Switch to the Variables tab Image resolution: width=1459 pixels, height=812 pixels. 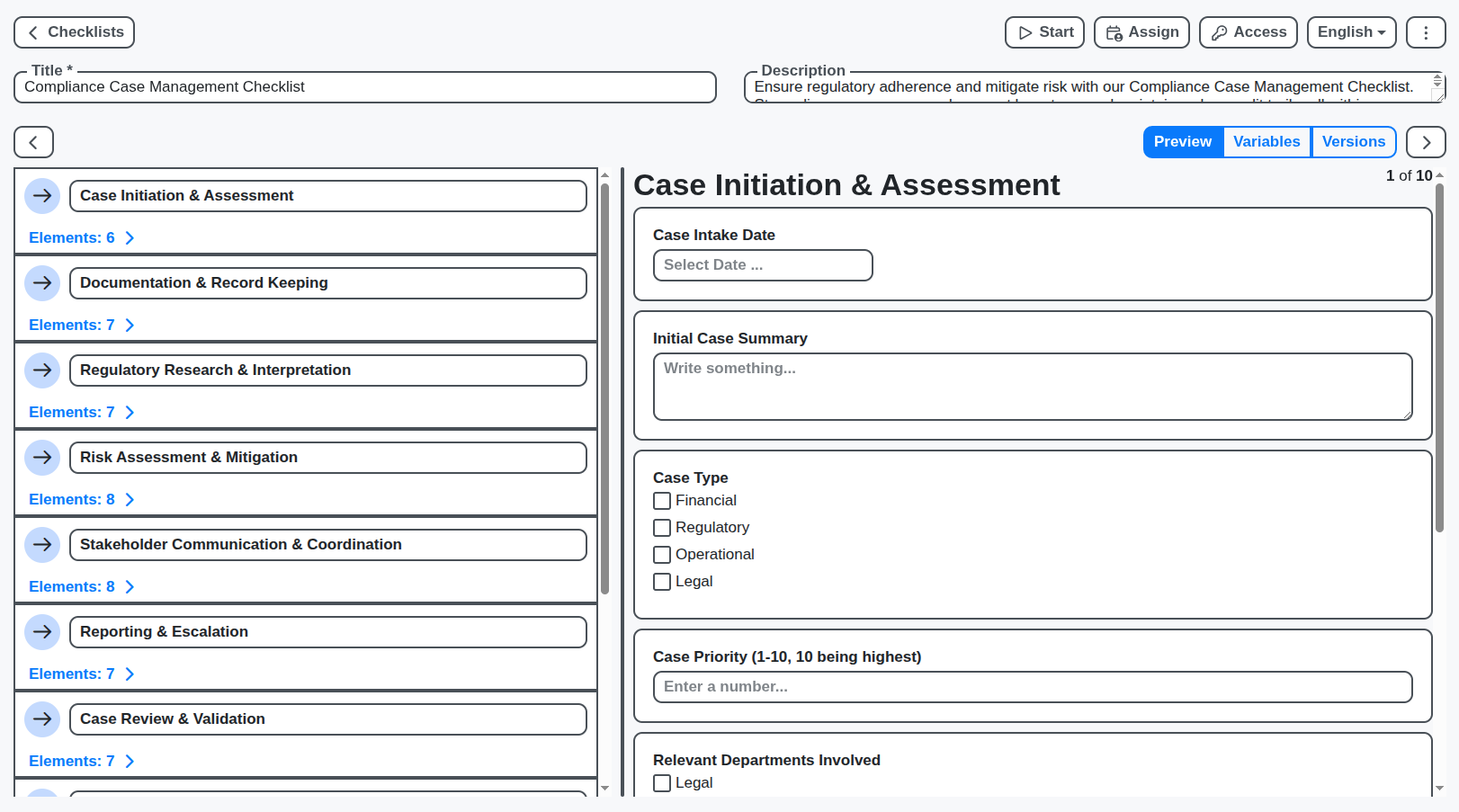click(1267, 141)
